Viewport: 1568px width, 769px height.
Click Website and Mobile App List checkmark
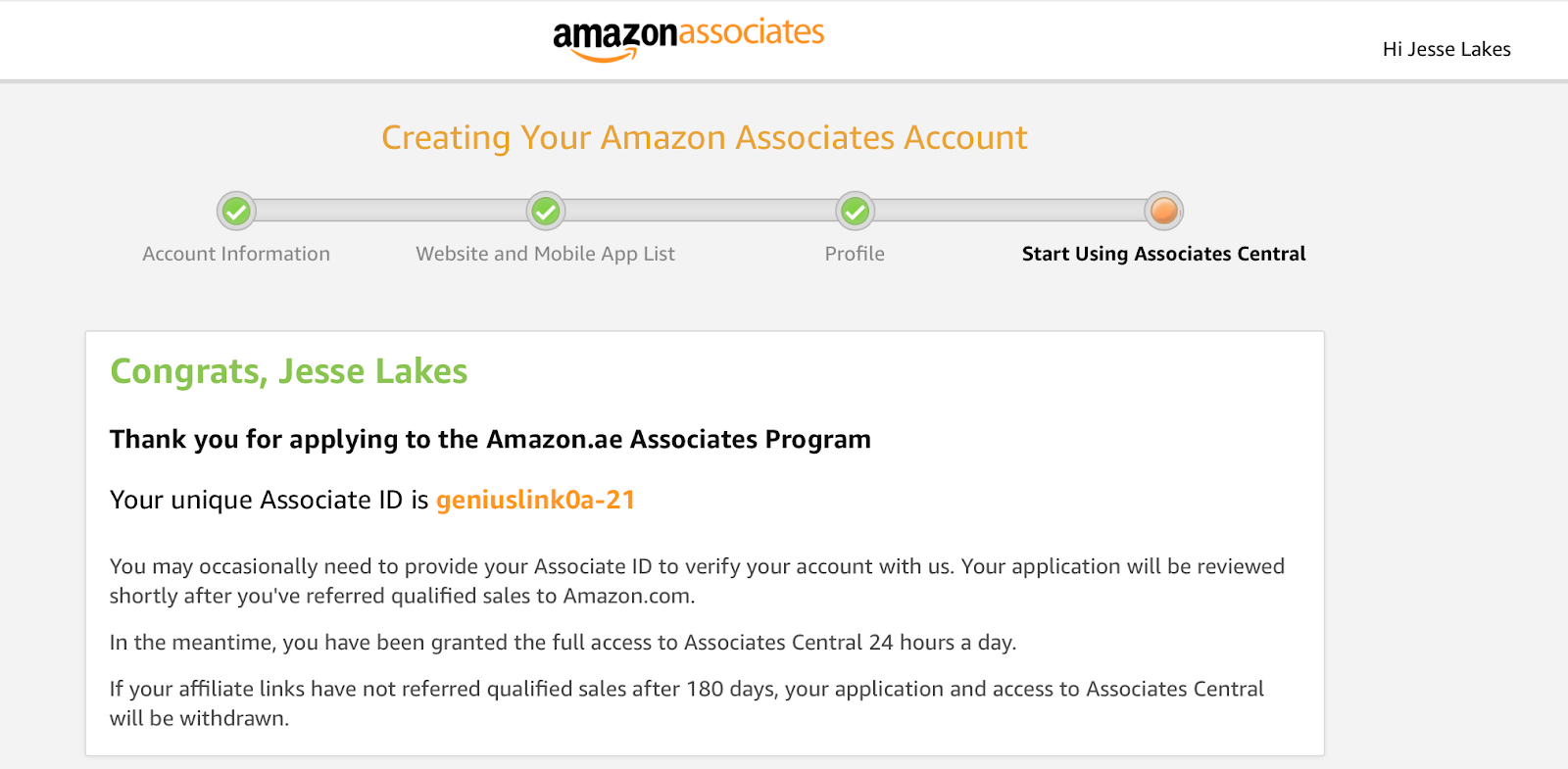pyautogui.click(x=546, y=211)
